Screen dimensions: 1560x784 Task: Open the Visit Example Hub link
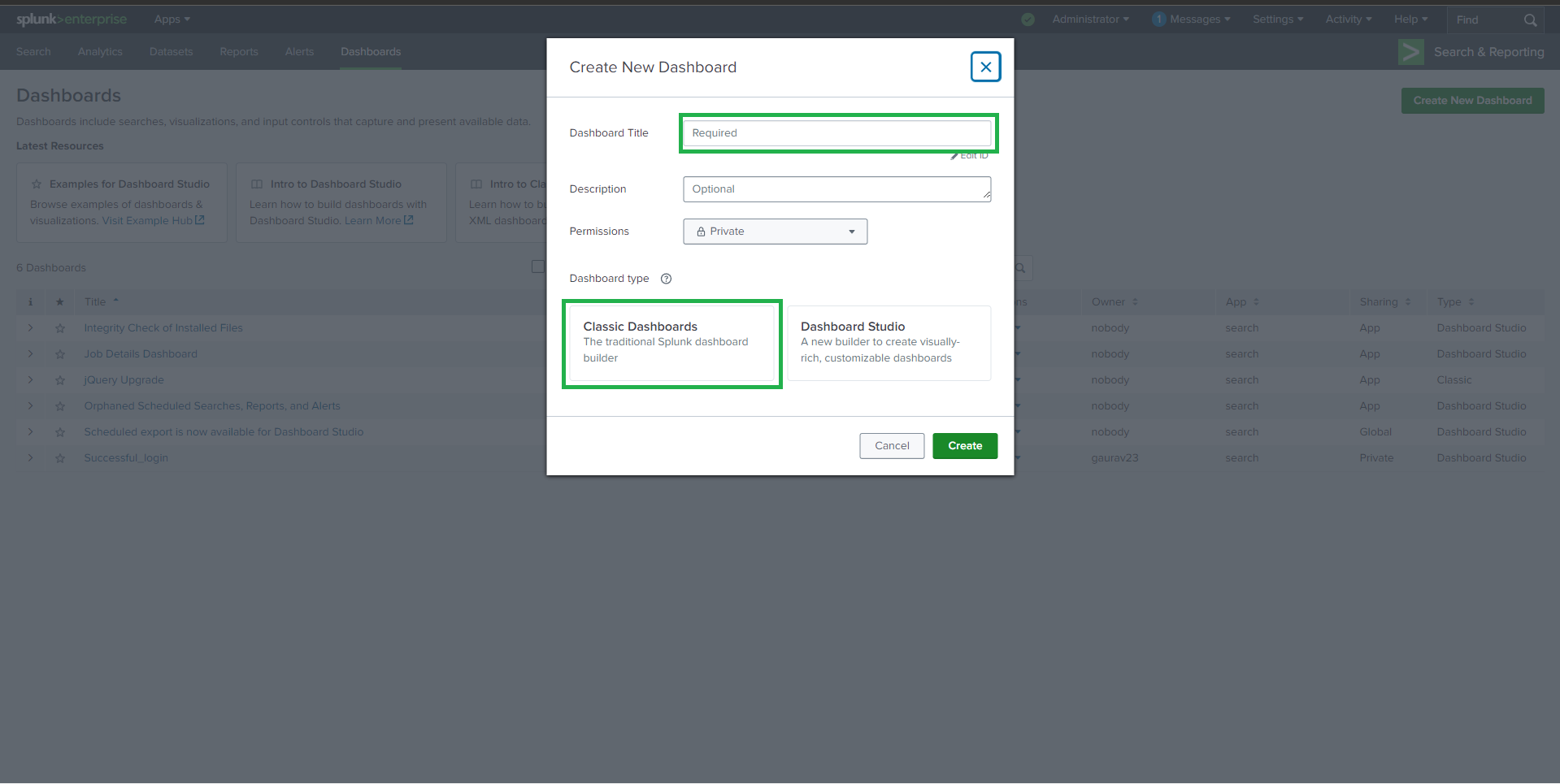(147, 221)
